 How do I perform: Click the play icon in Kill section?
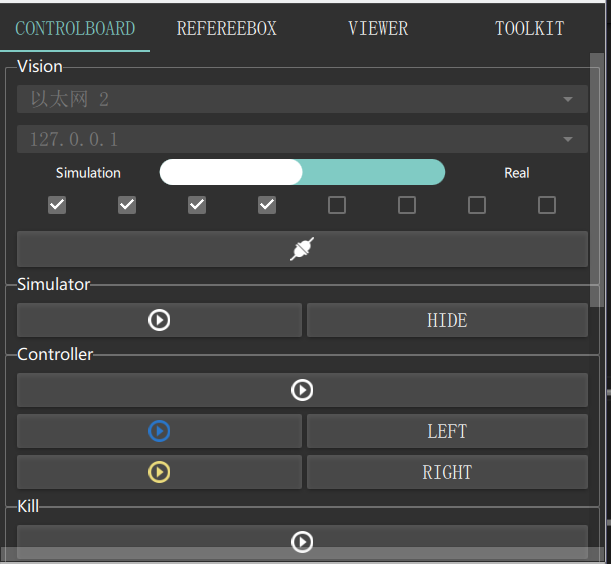click(x=302, y=541)
